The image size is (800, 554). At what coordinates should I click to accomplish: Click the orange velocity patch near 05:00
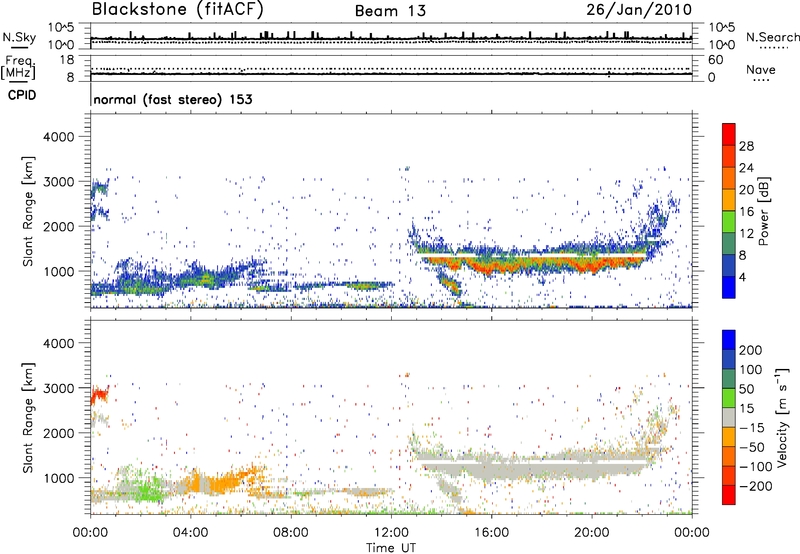[x=223, y=481]
